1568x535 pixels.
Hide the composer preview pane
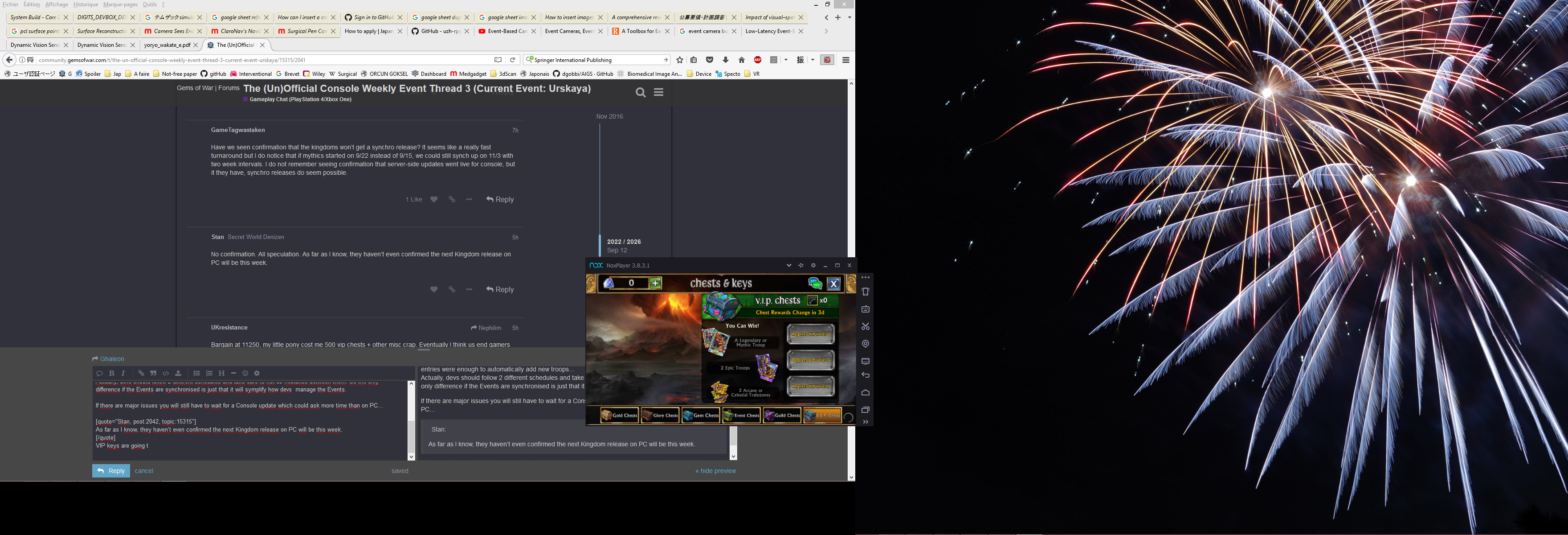(715, 470)
